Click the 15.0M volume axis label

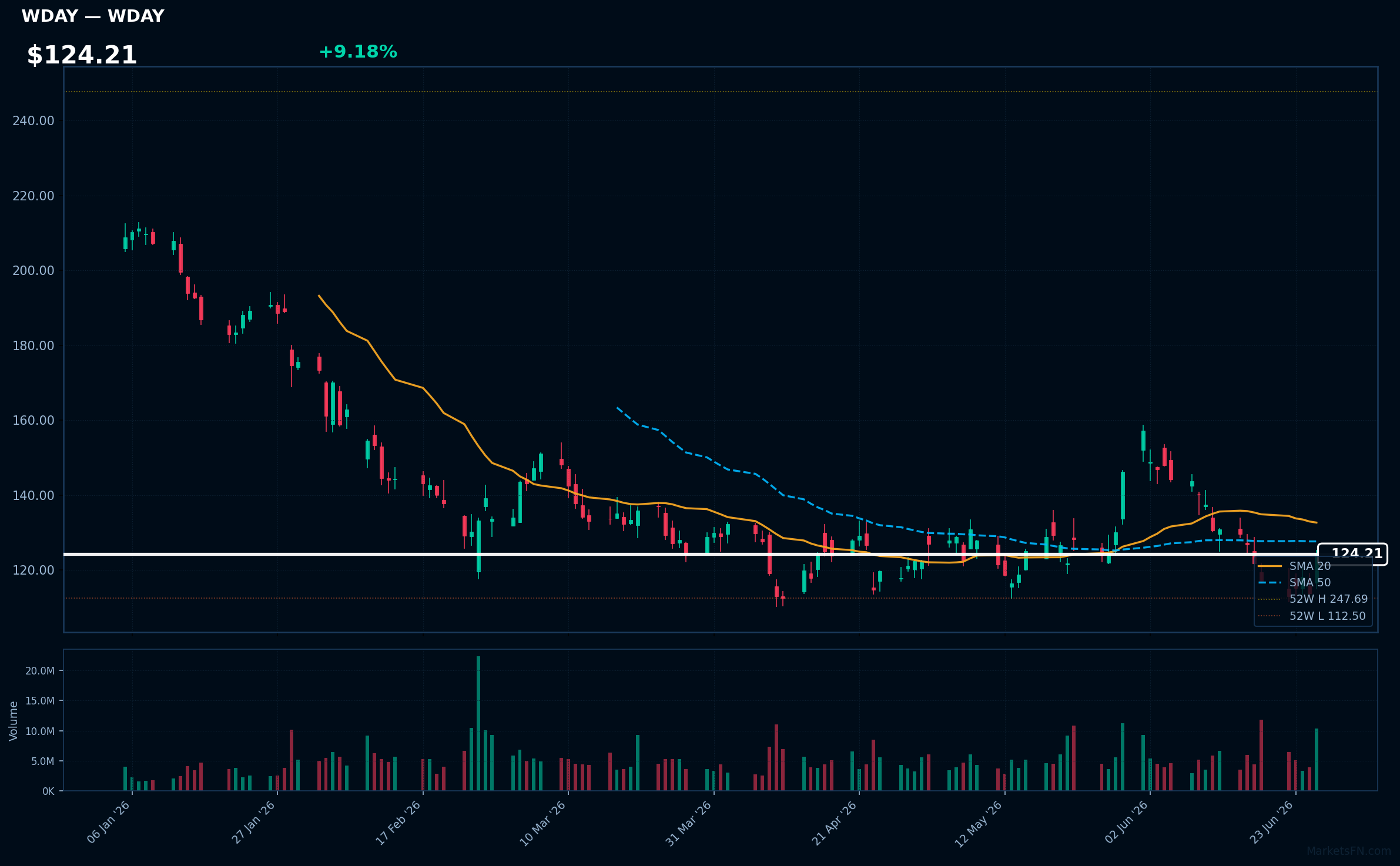pyautogui.click(x=40, y=701)
